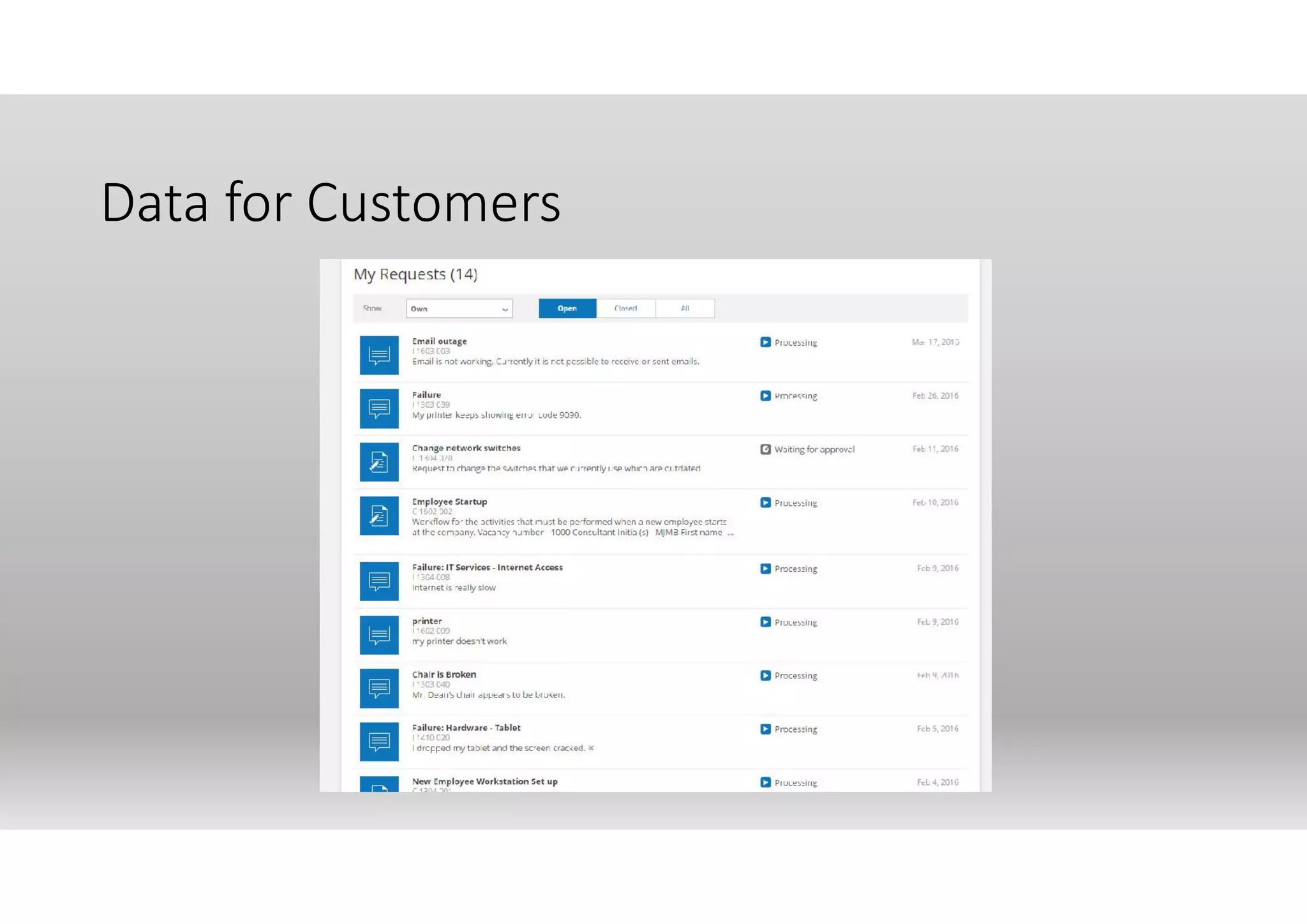The image size is (1307, 924).
Task: Click the 'Email is not working' description
Action: click(x=555, y=361)
